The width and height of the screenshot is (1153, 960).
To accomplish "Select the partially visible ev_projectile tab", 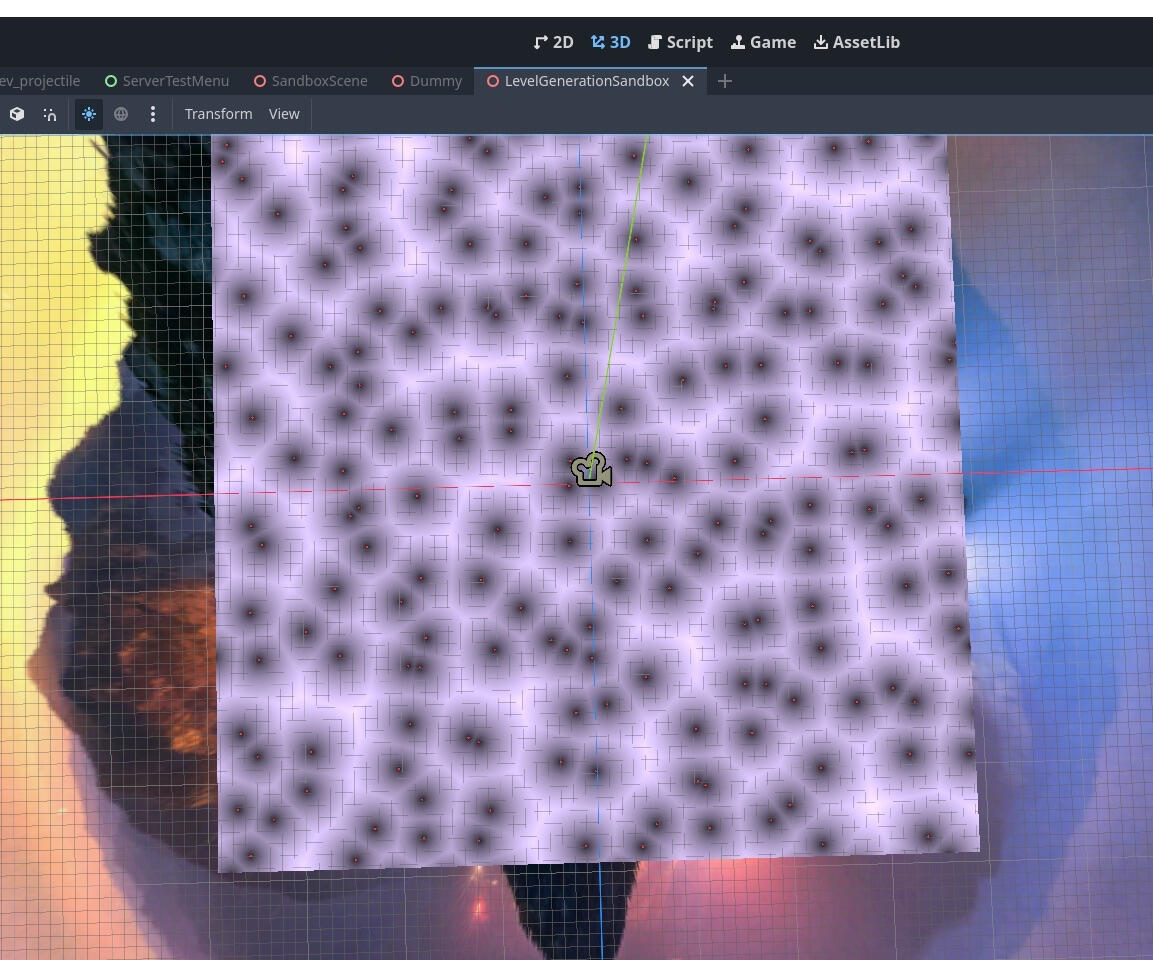I will click(x=40, y=81).
